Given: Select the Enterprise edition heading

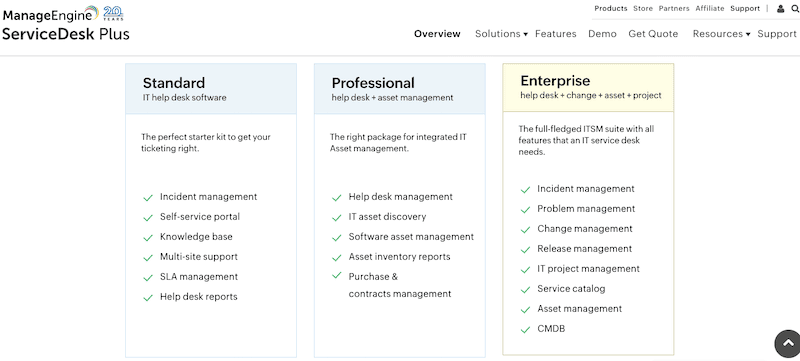Looking at the screenshot, I should point(555,81).
